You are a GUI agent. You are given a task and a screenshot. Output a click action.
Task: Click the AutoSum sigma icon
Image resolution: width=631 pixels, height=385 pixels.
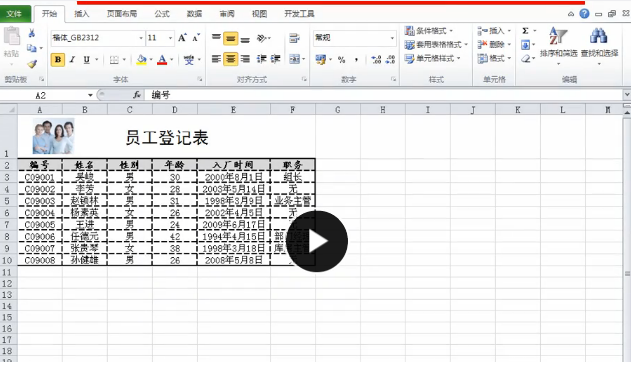[525, 31]
